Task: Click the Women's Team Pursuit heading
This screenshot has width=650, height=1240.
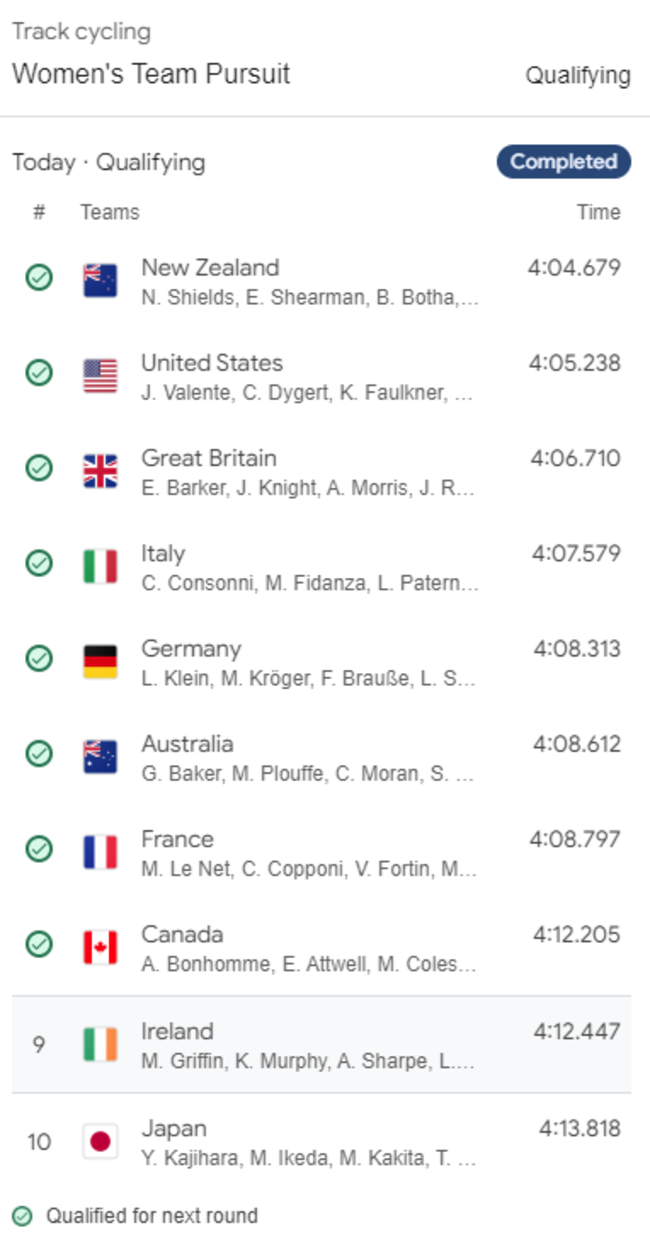Action: [x=151, y=74]
